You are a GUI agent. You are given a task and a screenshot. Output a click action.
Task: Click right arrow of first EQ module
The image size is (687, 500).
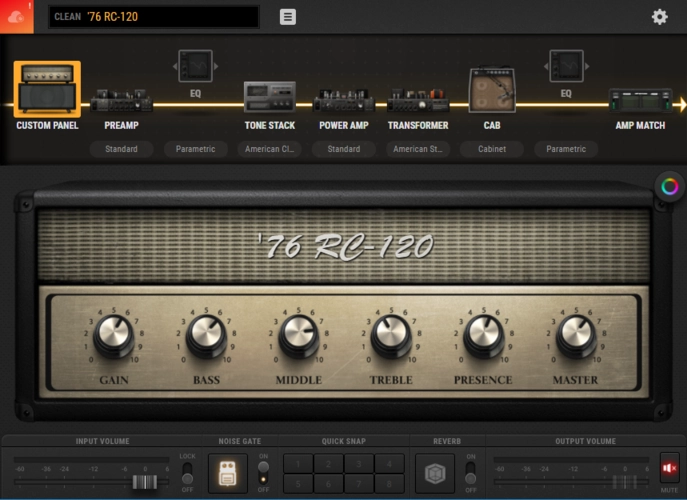coord(216,66)
